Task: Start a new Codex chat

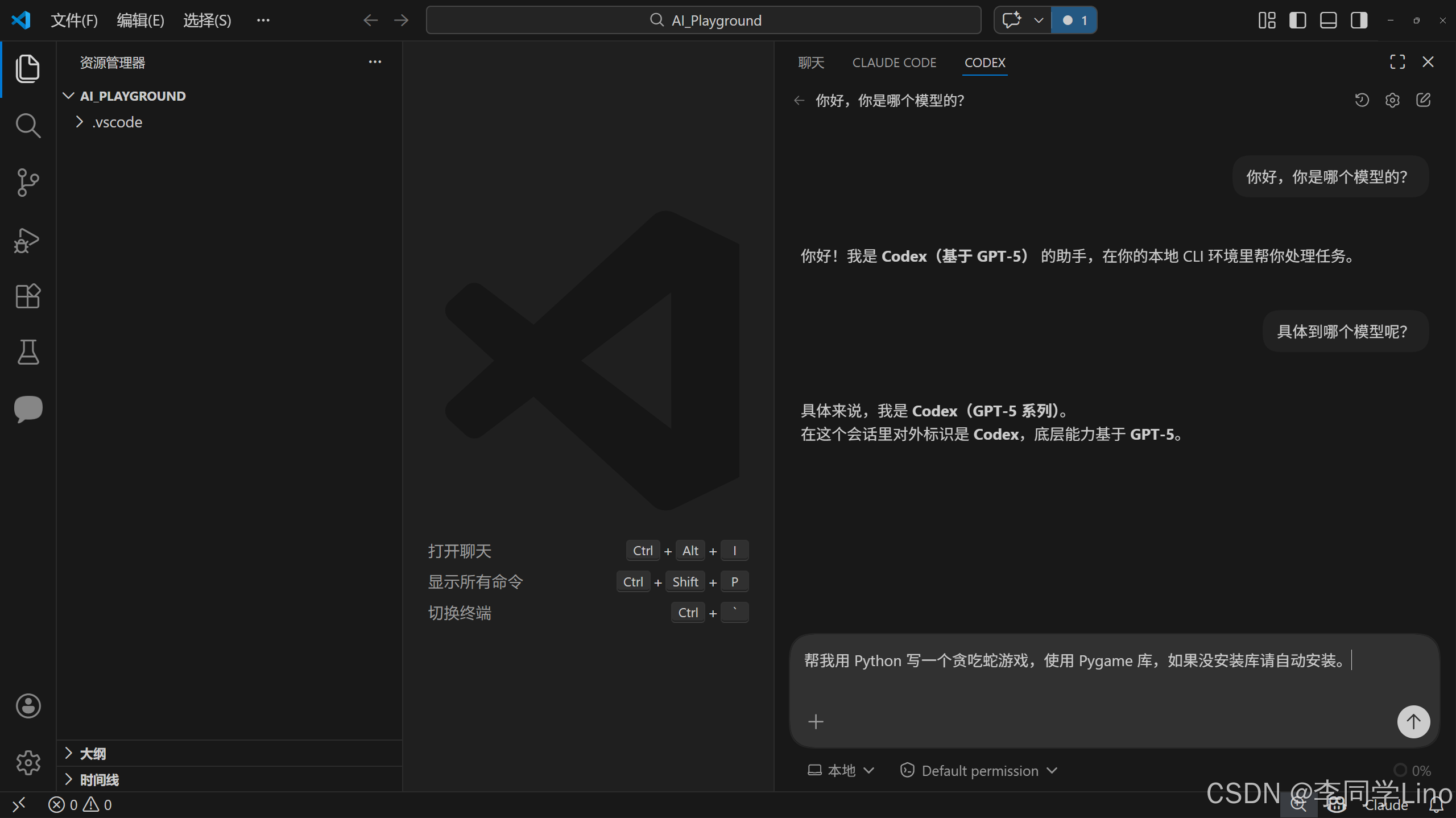Action: click(1423, 101)
